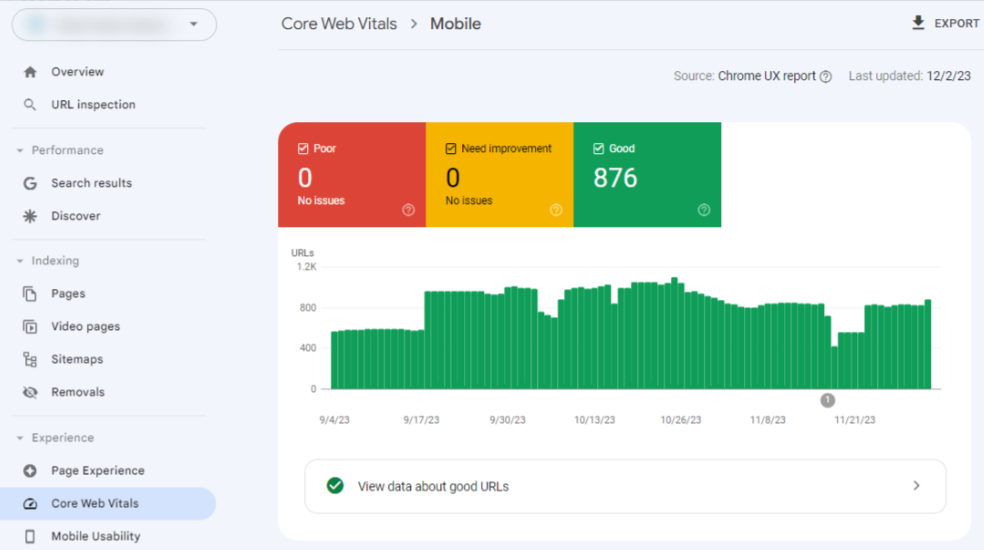Click the Removals crossed-eye icon

(x=30, y=392)
